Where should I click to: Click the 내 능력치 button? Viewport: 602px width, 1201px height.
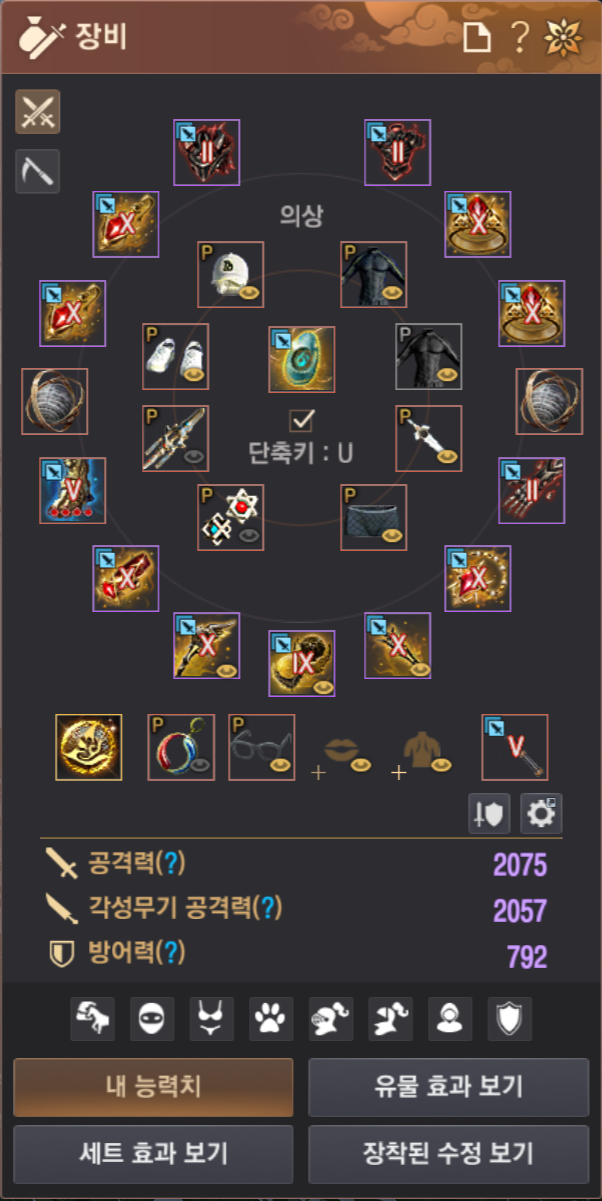click(153, 1087)
